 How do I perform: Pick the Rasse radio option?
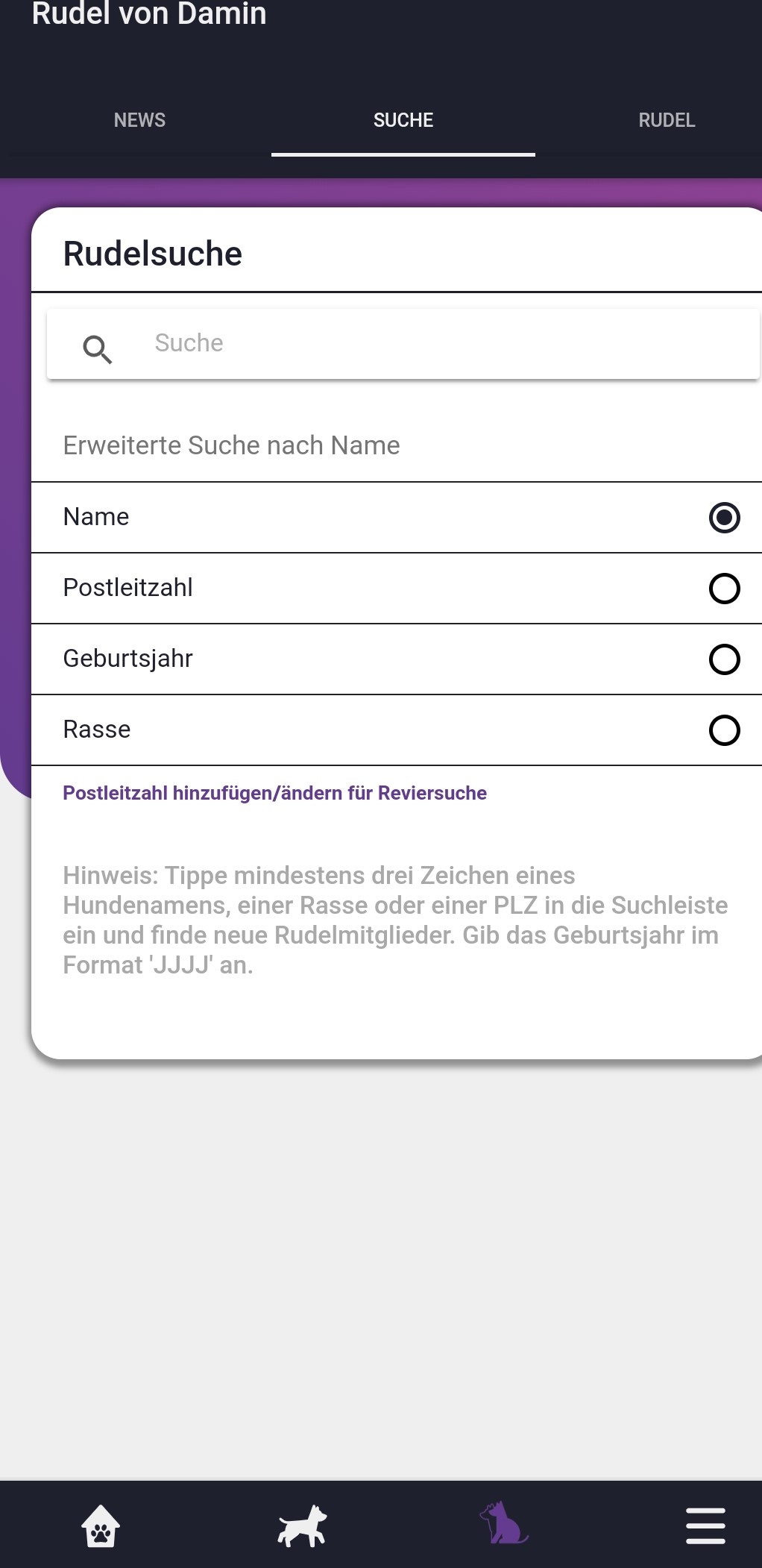pos(724,730)
